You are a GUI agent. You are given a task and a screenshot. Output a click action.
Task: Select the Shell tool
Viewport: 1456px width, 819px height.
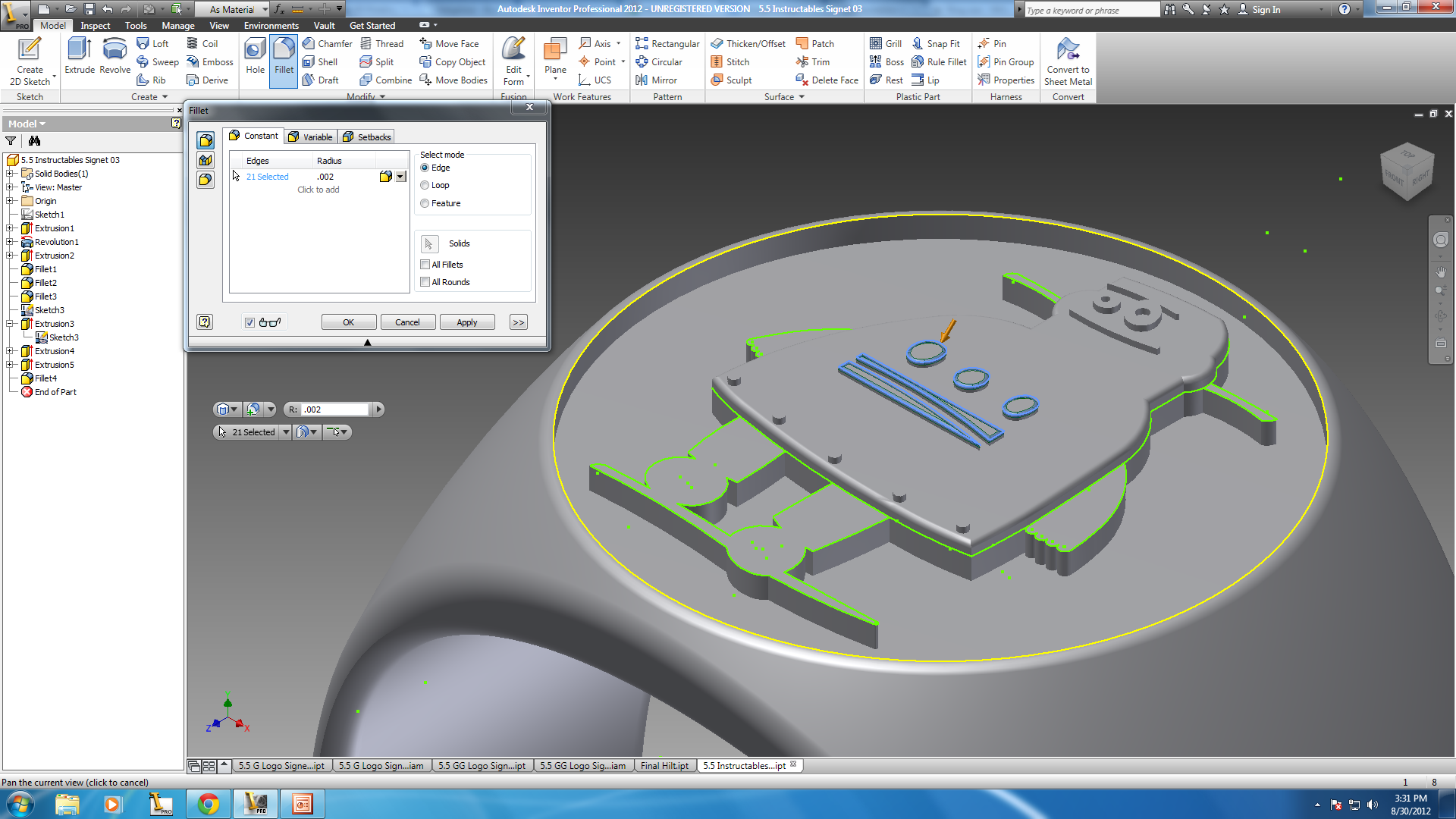click(x=319, y=61)
